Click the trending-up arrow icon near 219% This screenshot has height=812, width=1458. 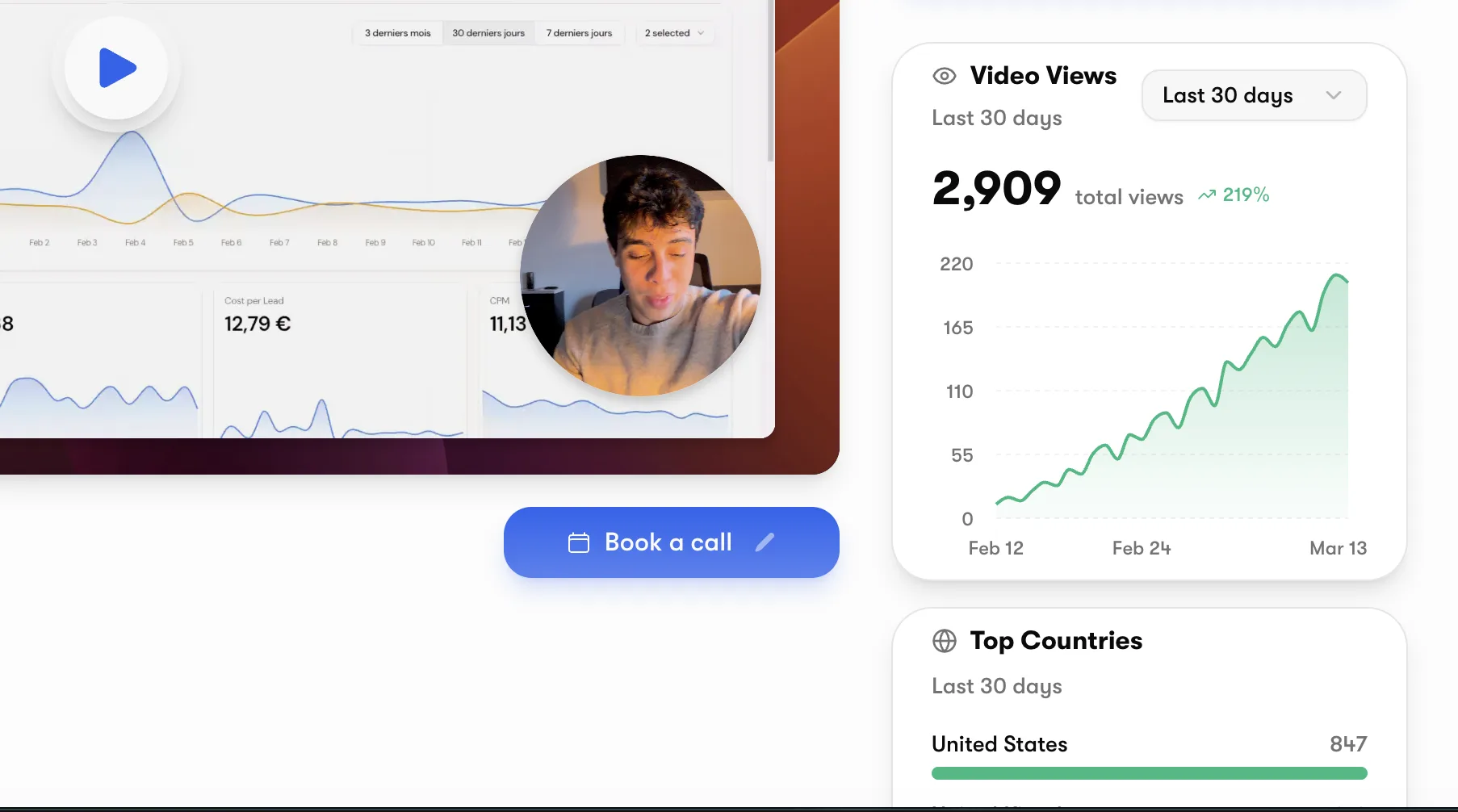[x=1207, y=195]
